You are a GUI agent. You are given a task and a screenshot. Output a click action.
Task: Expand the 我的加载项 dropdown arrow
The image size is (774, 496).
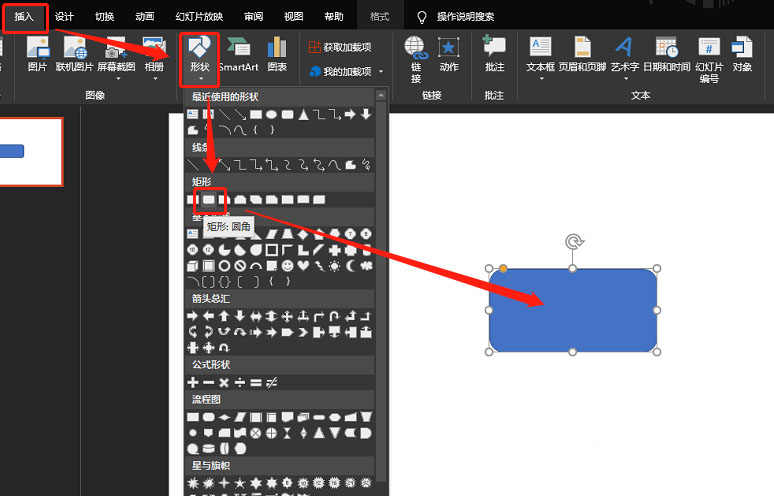tap(381, 72)
